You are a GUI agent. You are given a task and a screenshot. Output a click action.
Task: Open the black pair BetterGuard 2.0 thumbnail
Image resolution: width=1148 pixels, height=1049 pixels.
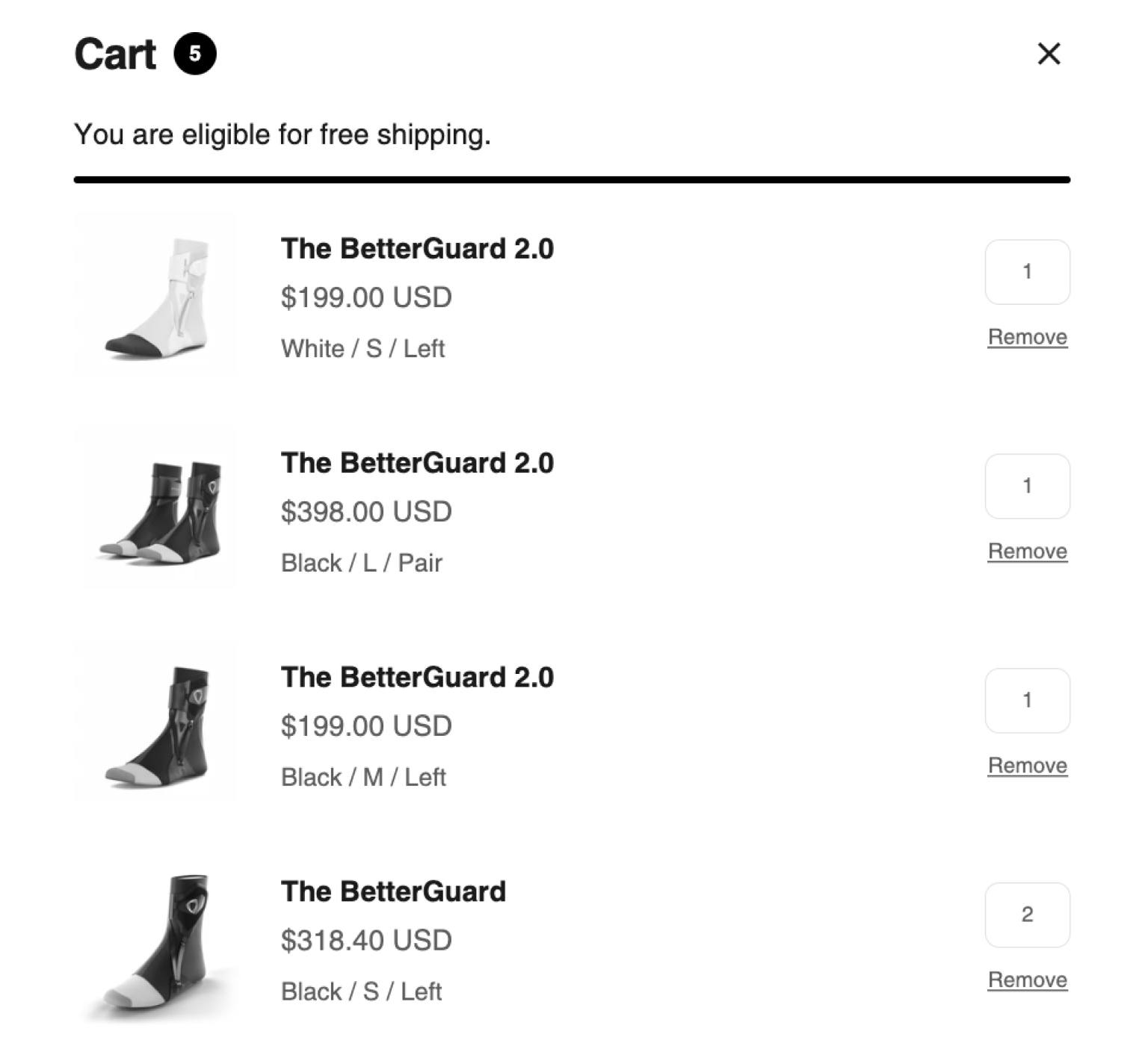point(155,510)
